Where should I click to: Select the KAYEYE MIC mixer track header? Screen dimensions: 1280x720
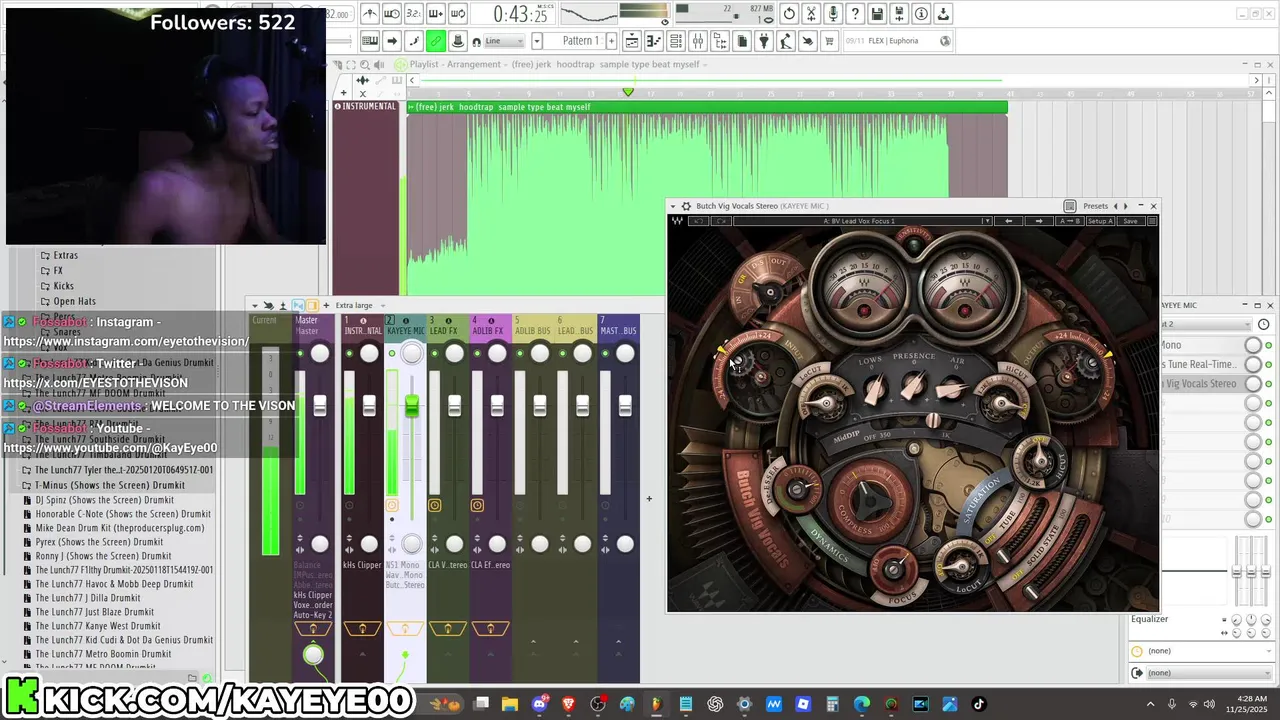405,326
